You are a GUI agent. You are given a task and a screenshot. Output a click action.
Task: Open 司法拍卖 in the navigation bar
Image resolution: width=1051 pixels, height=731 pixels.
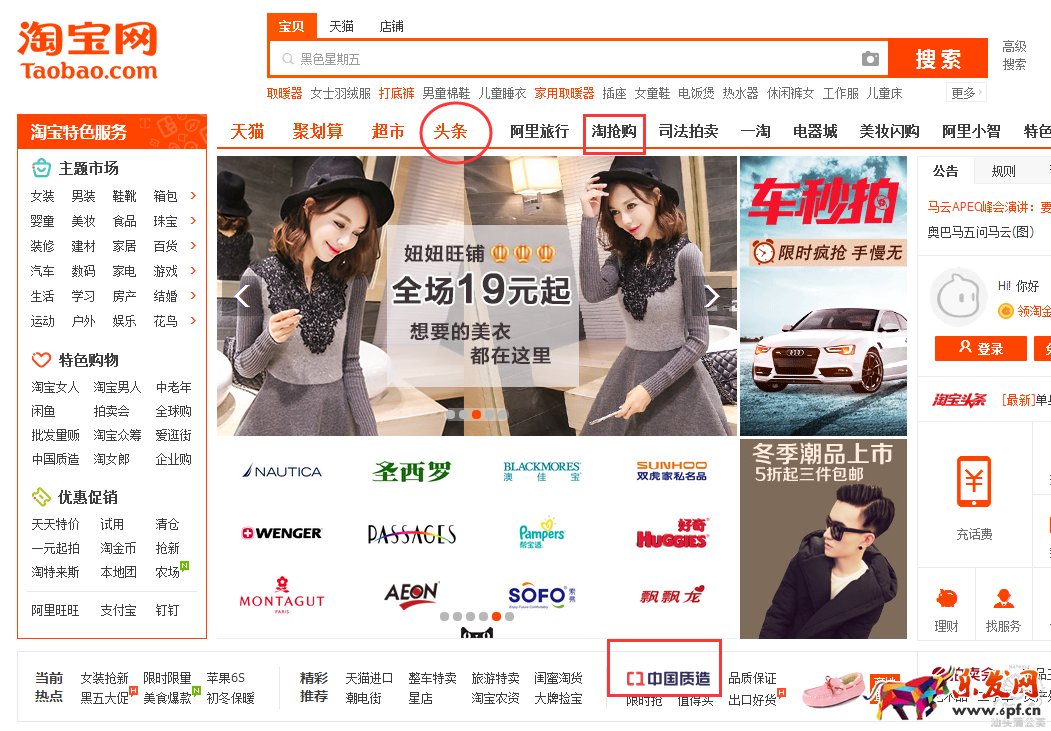click(688, 131)
